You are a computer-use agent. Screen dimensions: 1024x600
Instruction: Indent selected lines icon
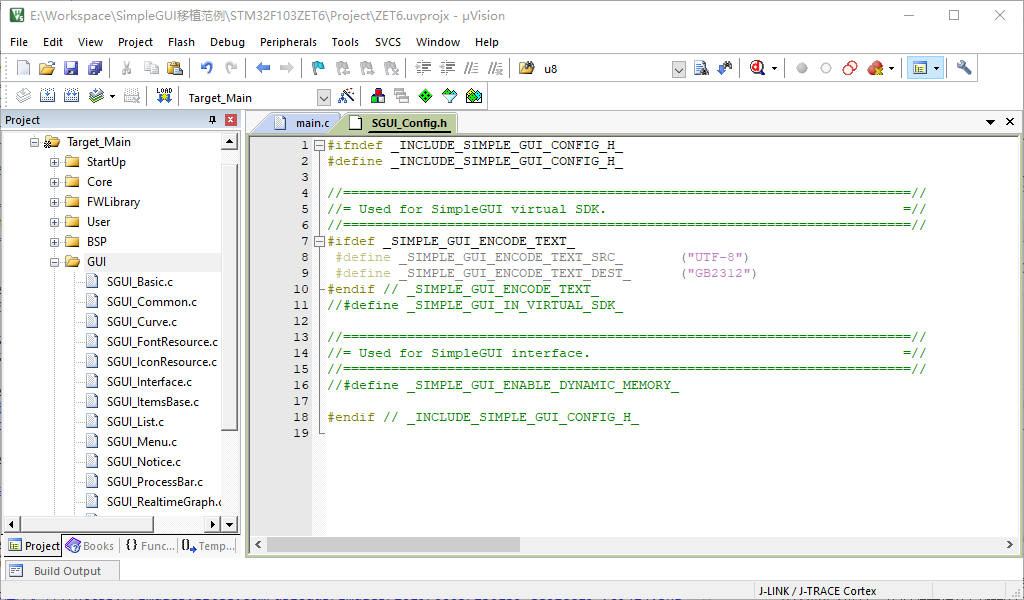click(x=423, y=68)
